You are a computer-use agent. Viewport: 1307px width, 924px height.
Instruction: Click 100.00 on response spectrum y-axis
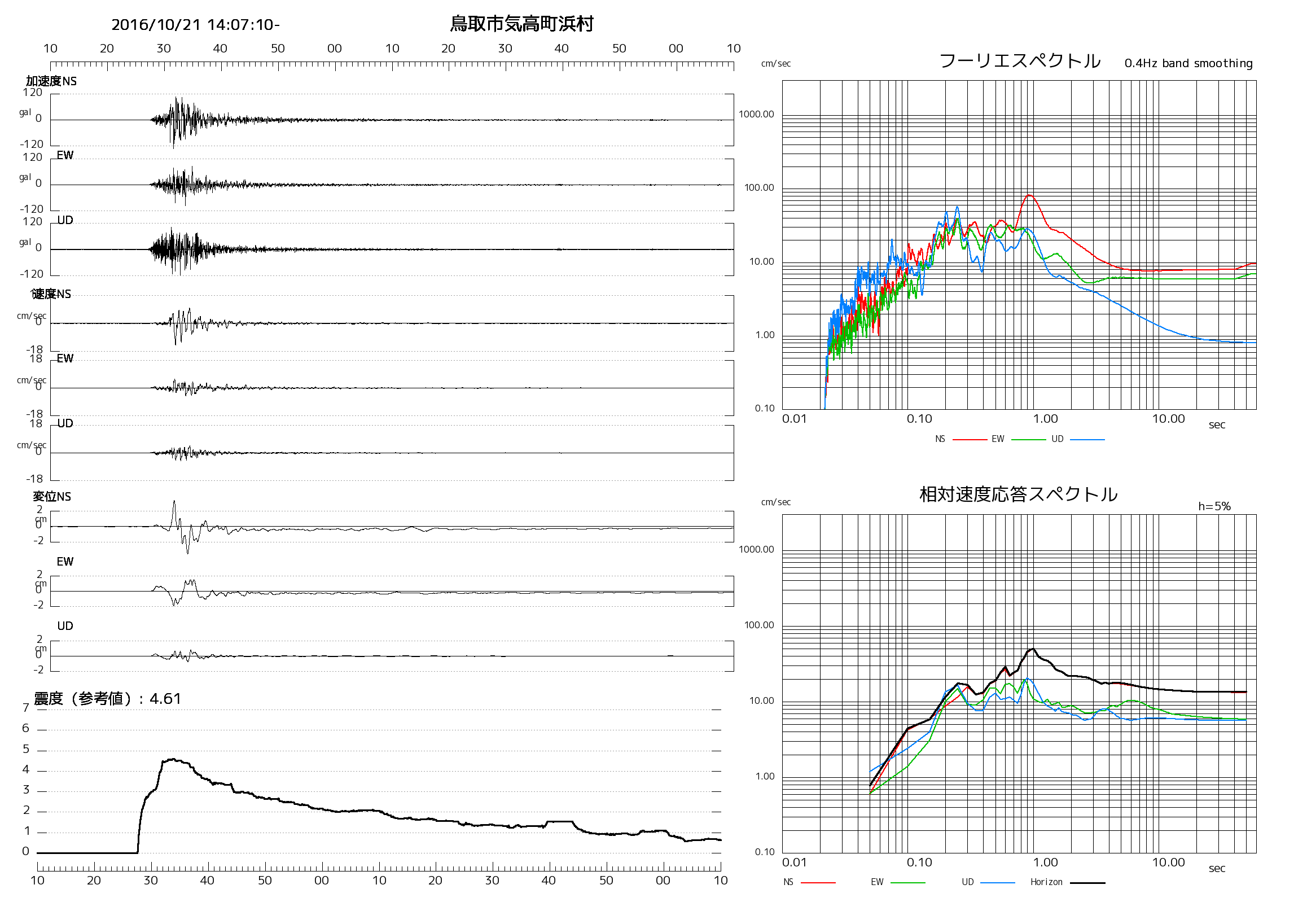759,625
